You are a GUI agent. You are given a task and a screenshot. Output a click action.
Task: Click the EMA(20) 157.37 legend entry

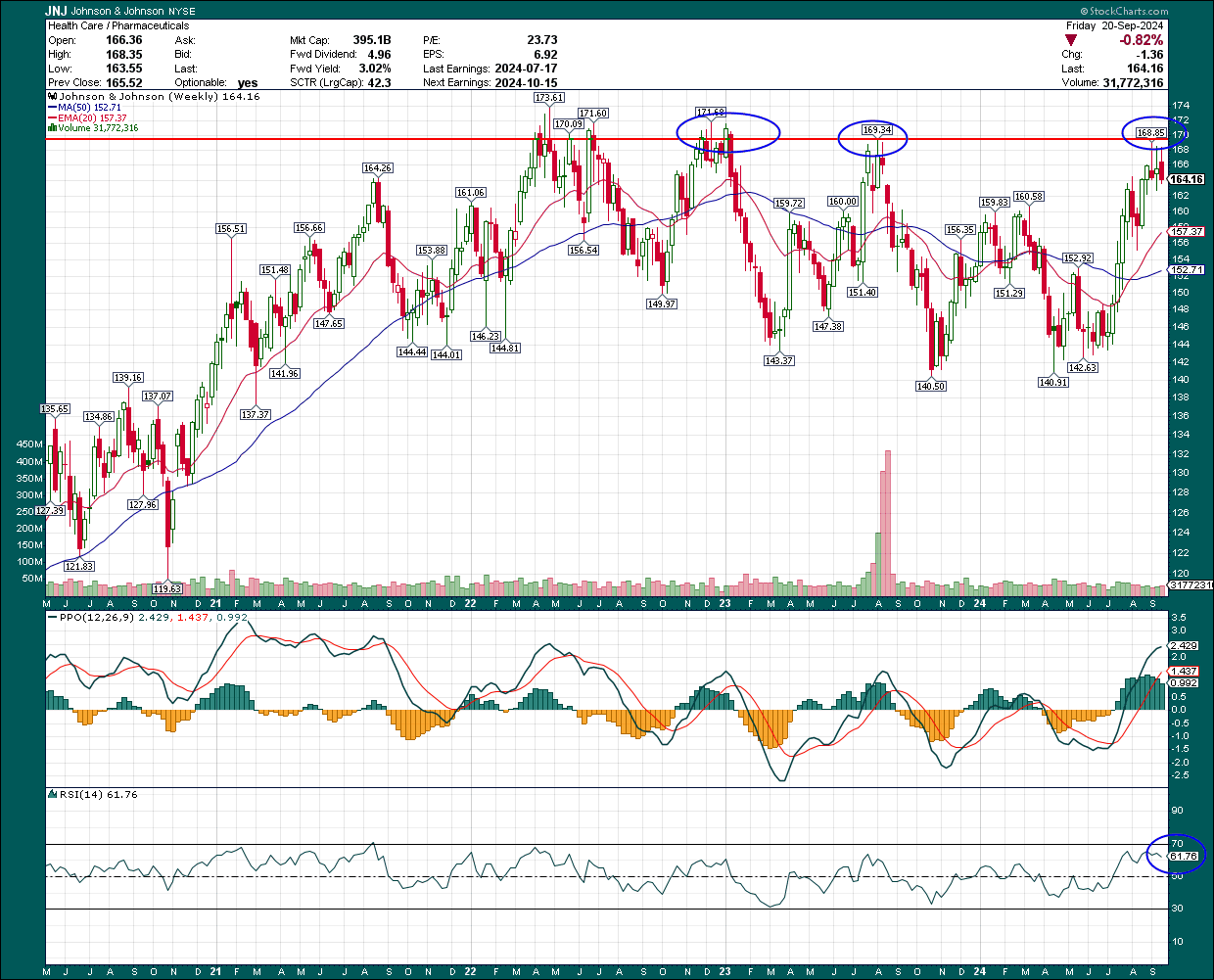[x=87, y=117]
